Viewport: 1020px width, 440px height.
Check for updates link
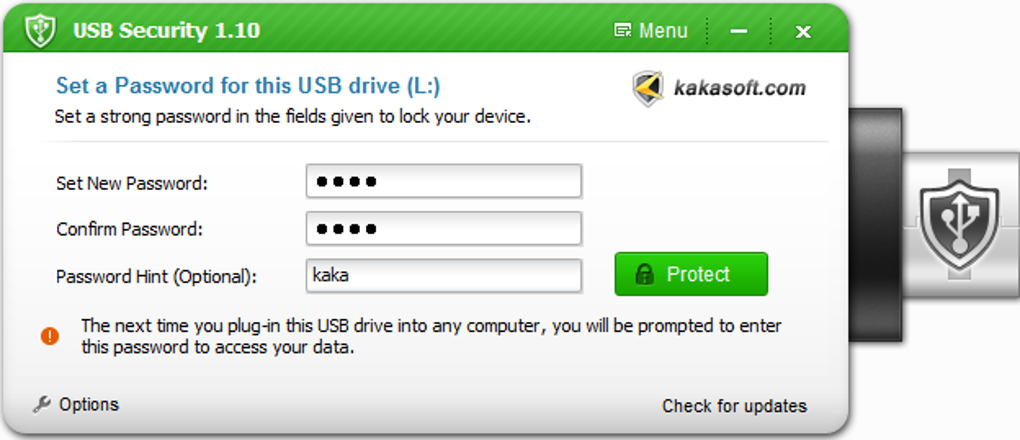pos(734,406)
